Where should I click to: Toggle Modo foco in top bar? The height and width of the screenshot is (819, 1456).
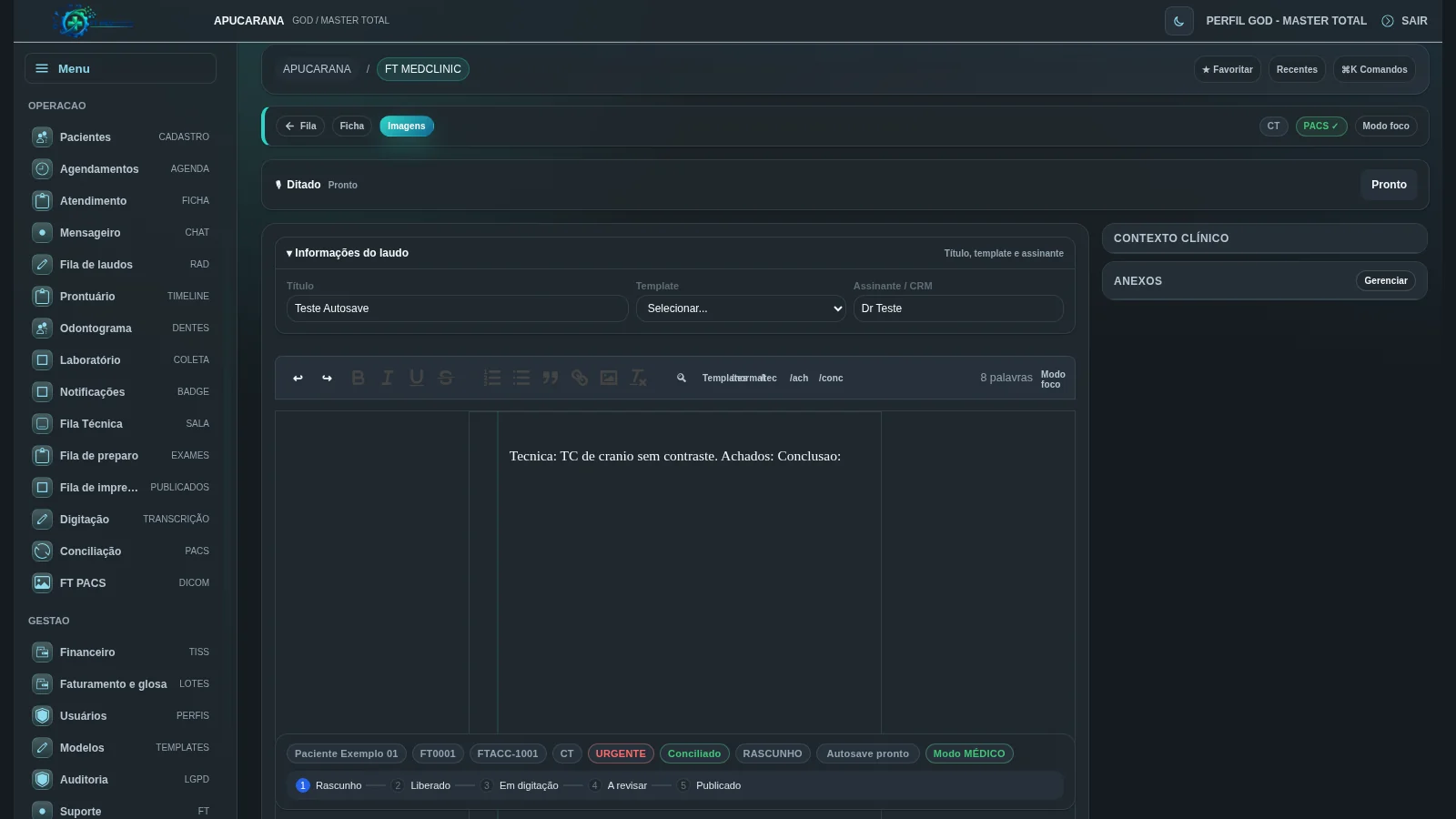pos(1385,126)
